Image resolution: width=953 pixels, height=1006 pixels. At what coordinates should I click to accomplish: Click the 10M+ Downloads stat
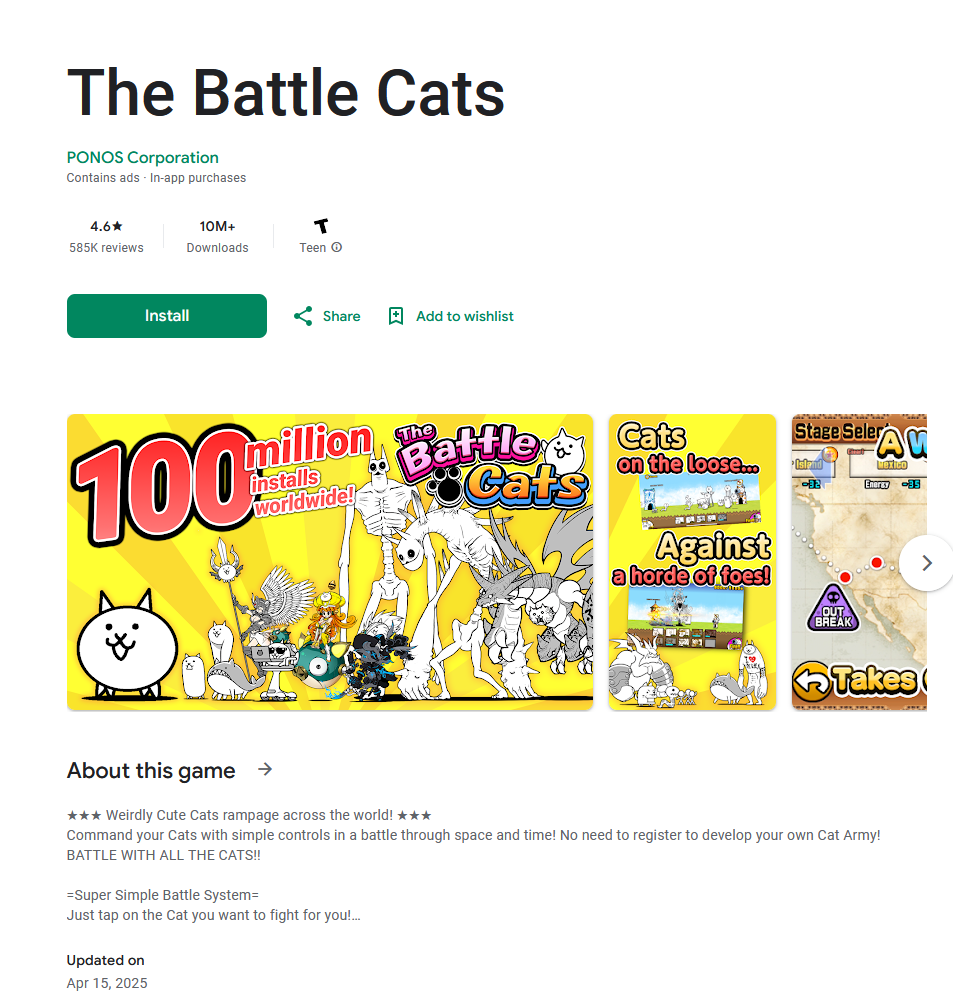click(218, 237)
